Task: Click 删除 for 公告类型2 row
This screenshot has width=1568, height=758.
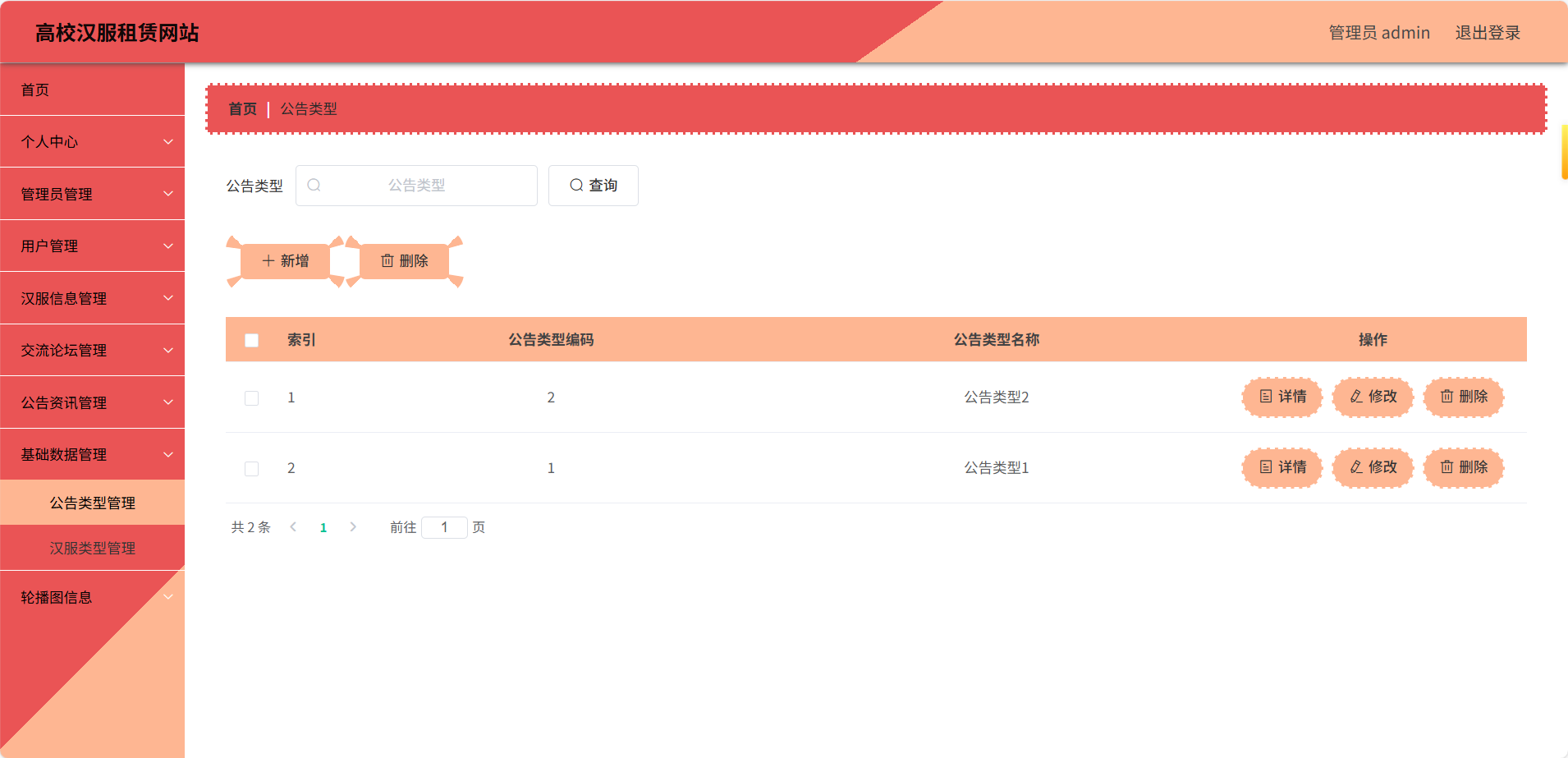Action: pyautogui.click(x=1463, y=397)
